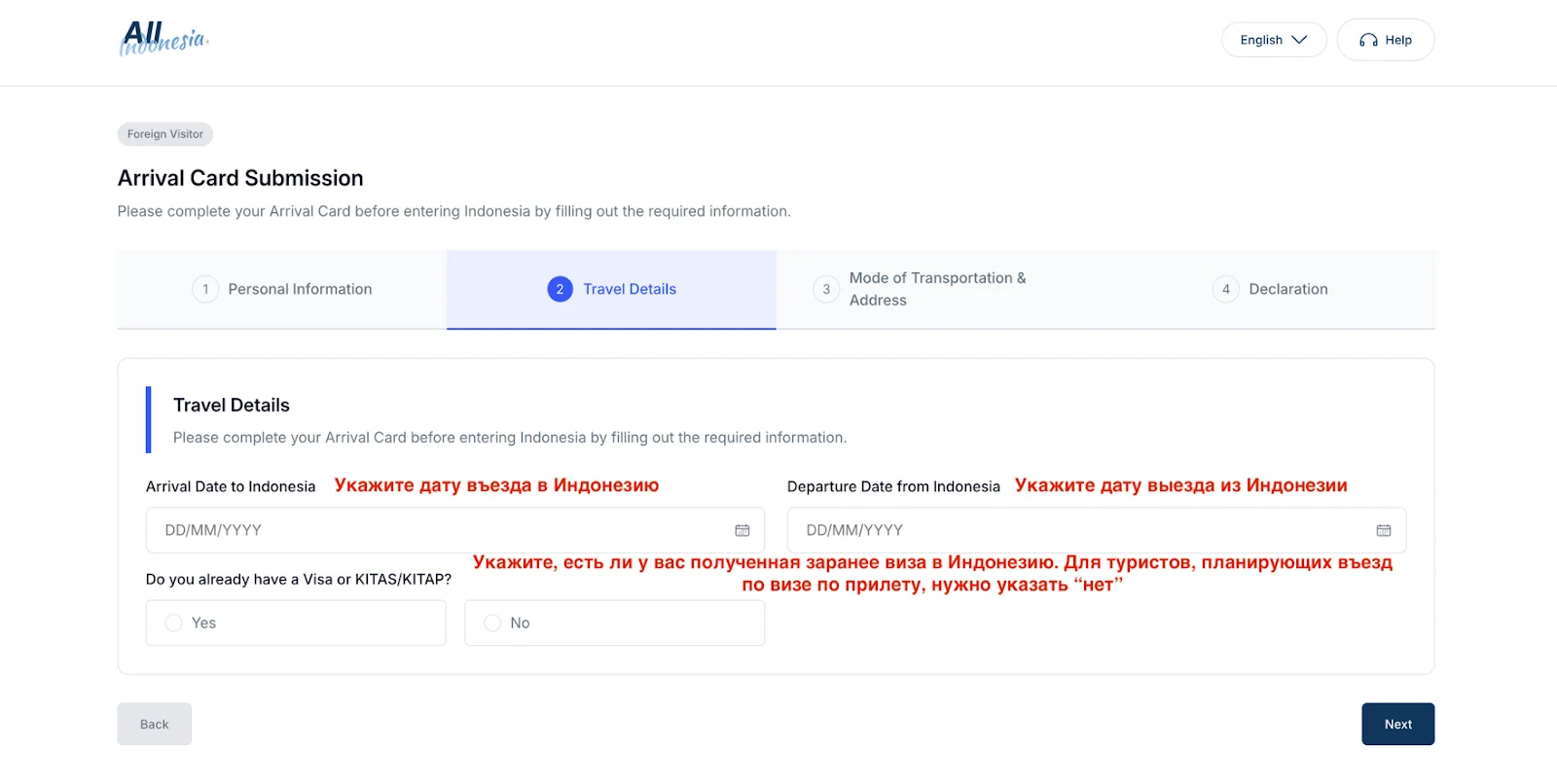Image resolution: width=1557 pixels, height=784 pixels.
Task: Click step circle 1 for Personal Information
Action: [205, 289]
